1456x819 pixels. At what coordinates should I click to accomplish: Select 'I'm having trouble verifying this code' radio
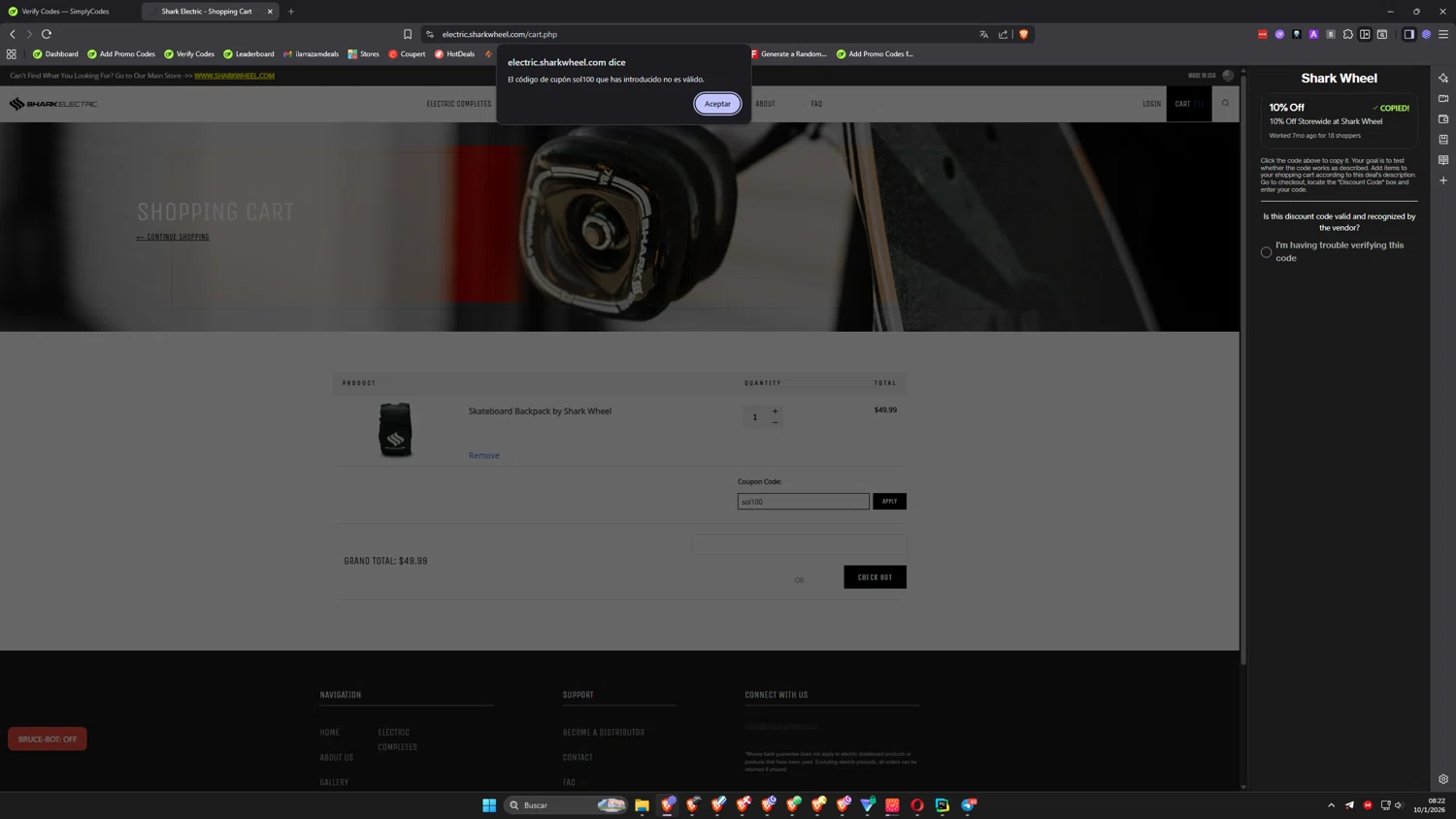1266,252
